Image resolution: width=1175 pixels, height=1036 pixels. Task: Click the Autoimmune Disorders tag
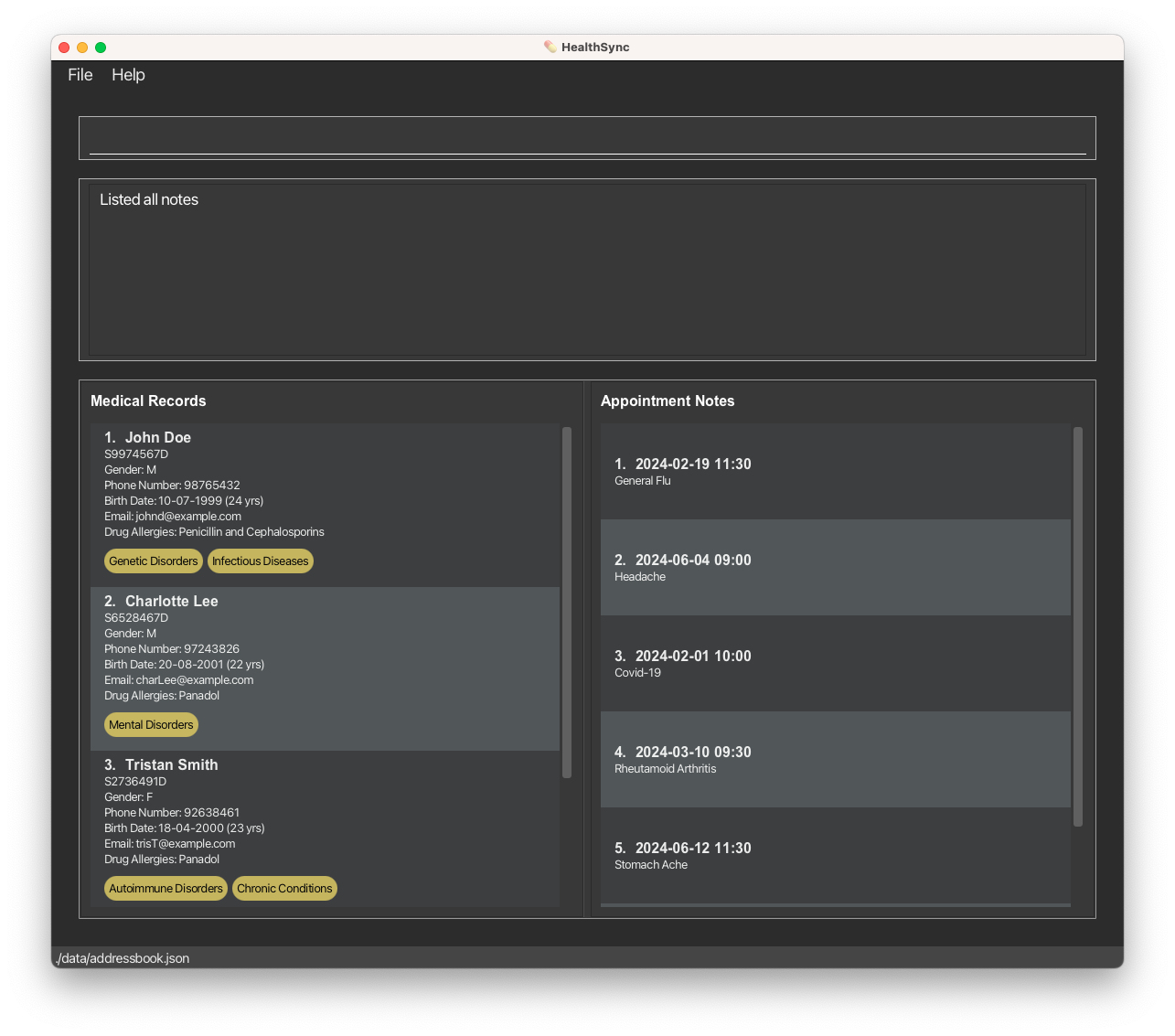click(x=166, y=889)
